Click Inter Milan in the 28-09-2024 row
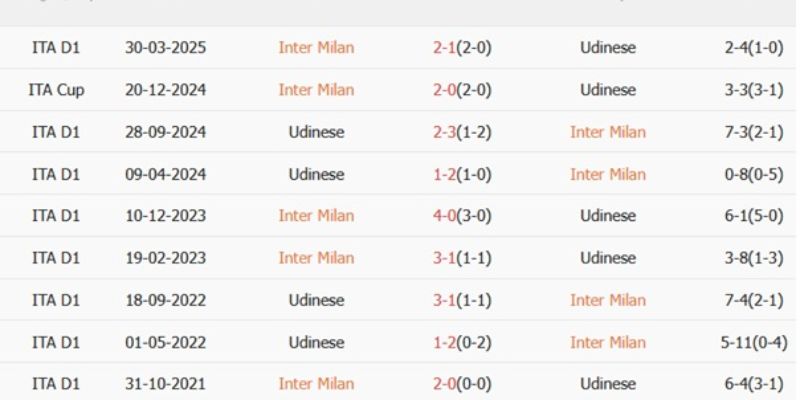800x400 pixels. (x=607, y=132)
